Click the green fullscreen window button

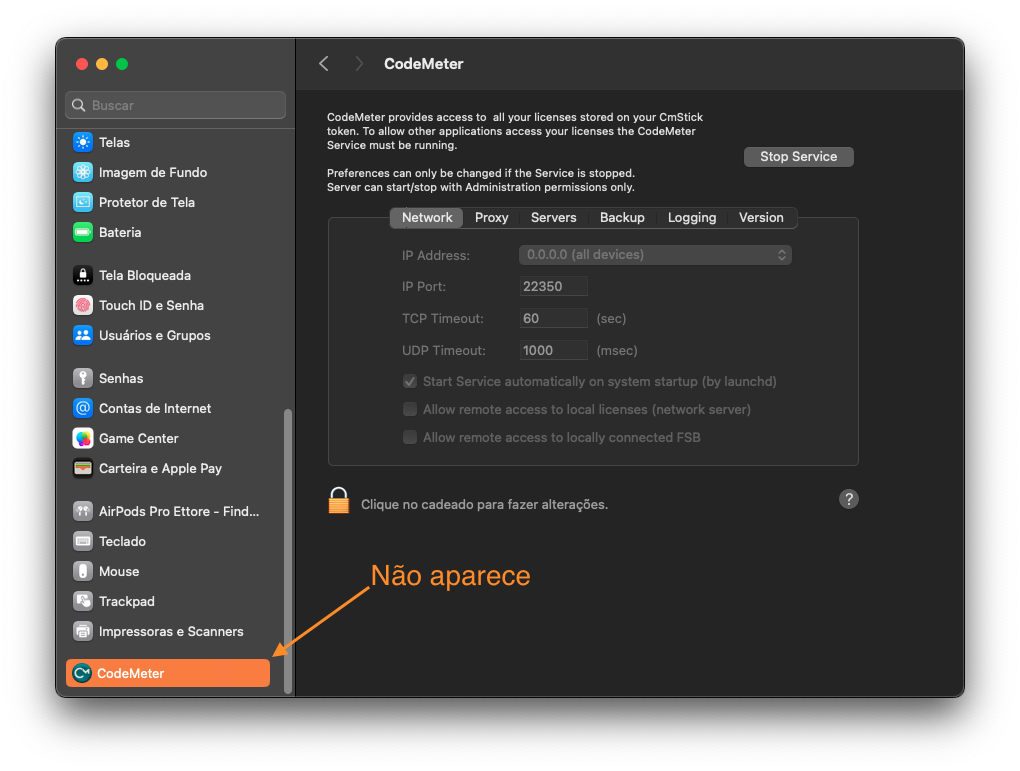click(122, 64)
